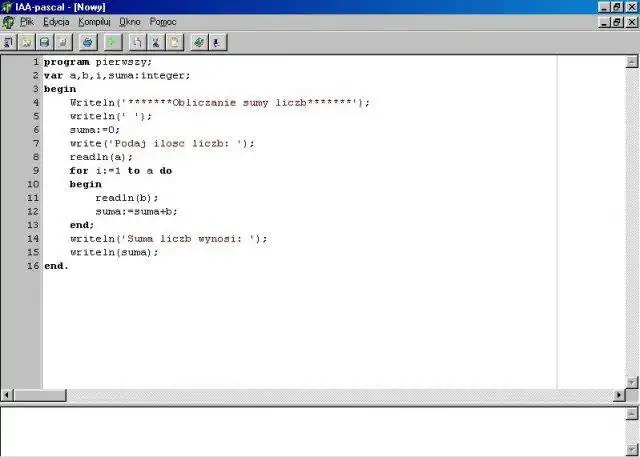Viewport: 640px width, 457px height.
Task: Open the Edycja menu
Action: coord(56,22)
